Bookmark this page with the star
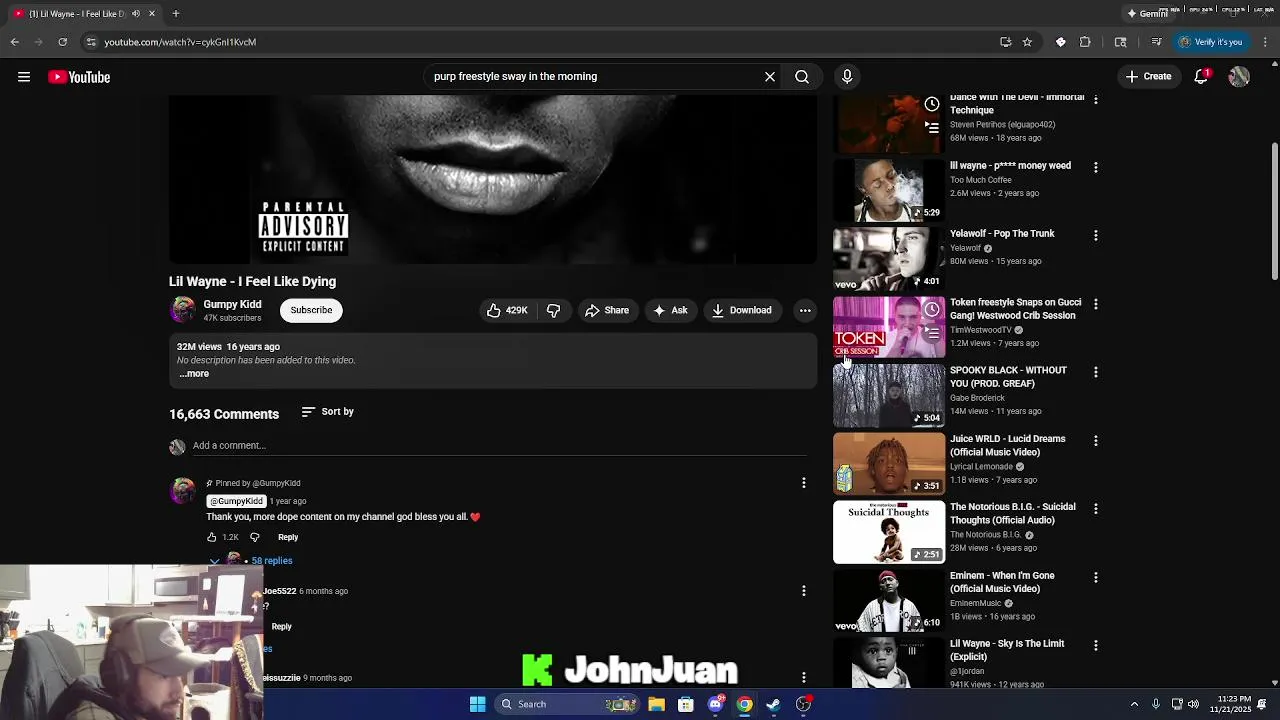Screen dimensions: 1280x720 pyautogui.click(x=1027, y=42)
